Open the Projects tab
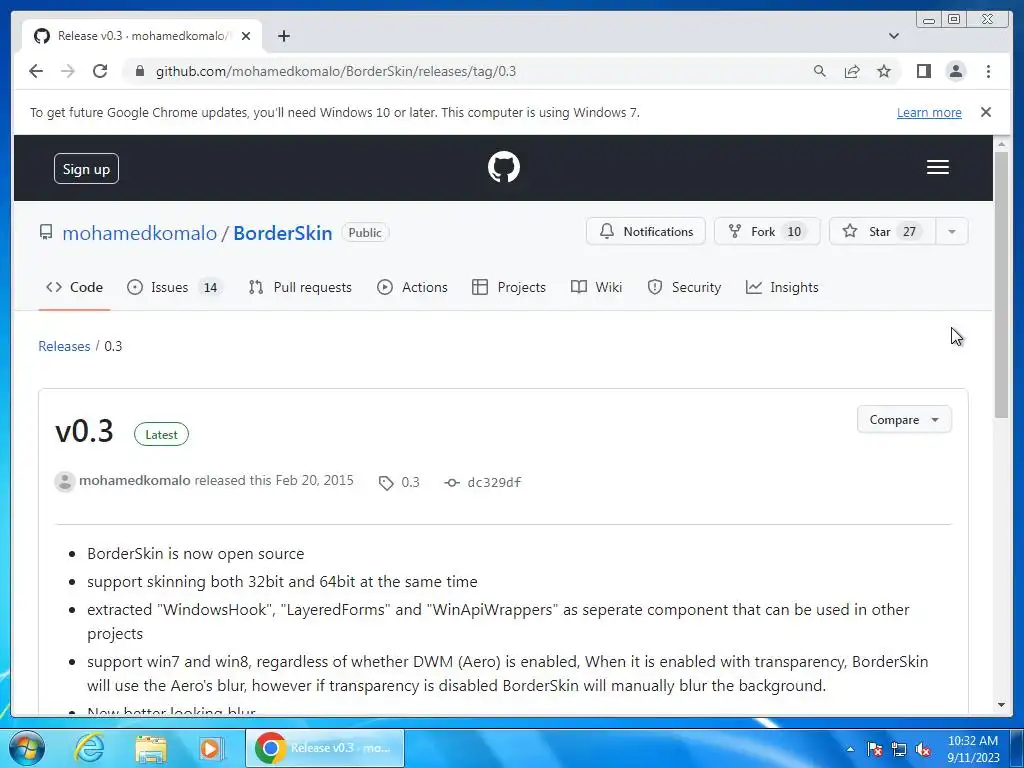The height and width of the screenshot is (768, 1024). (x=509, y=287)
